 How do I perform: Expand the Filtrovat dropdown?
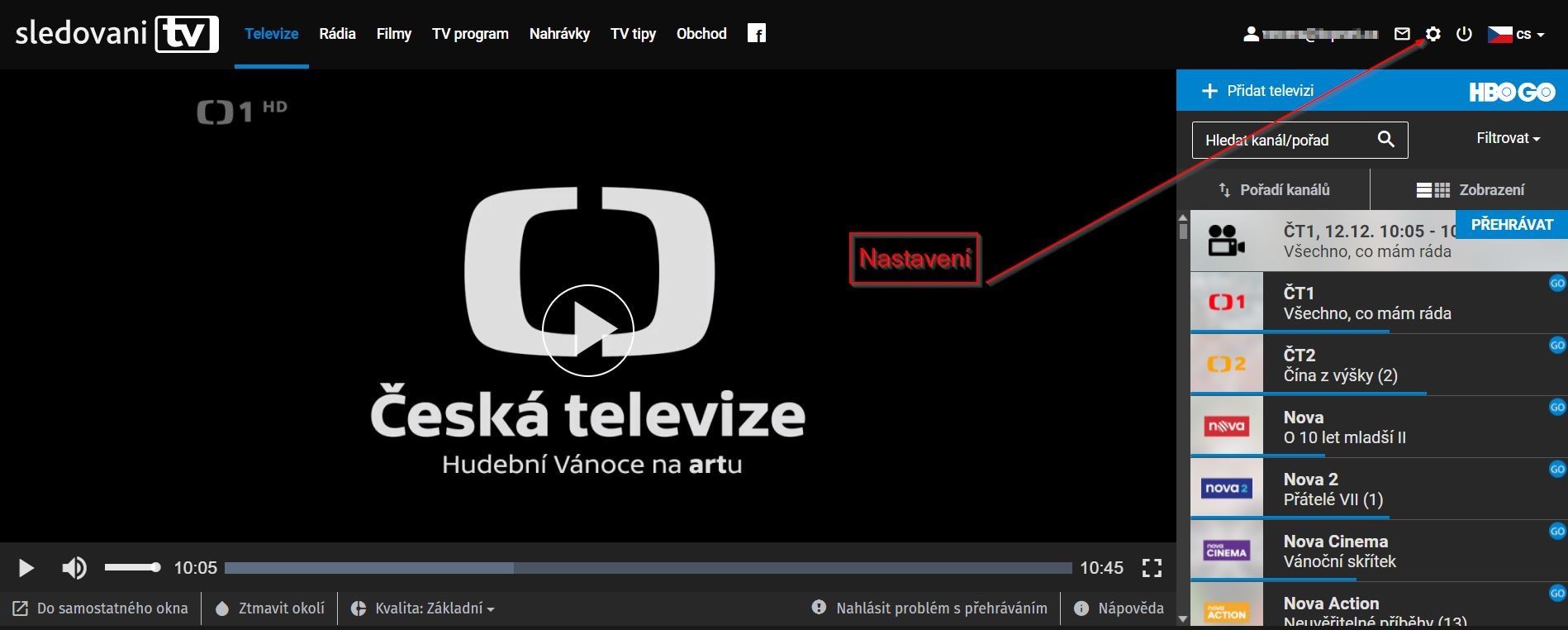point(1509,138)
